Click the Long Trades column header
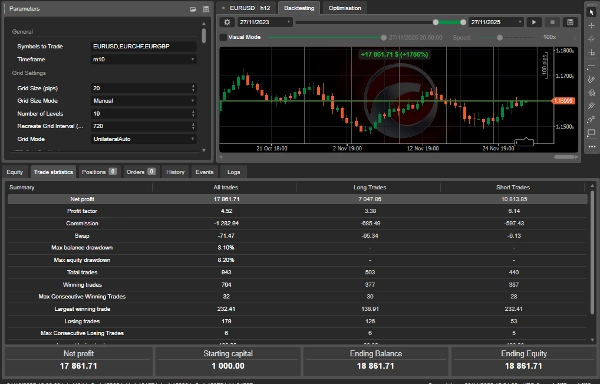This screenshot has width=600, height=384. point(370,187)
